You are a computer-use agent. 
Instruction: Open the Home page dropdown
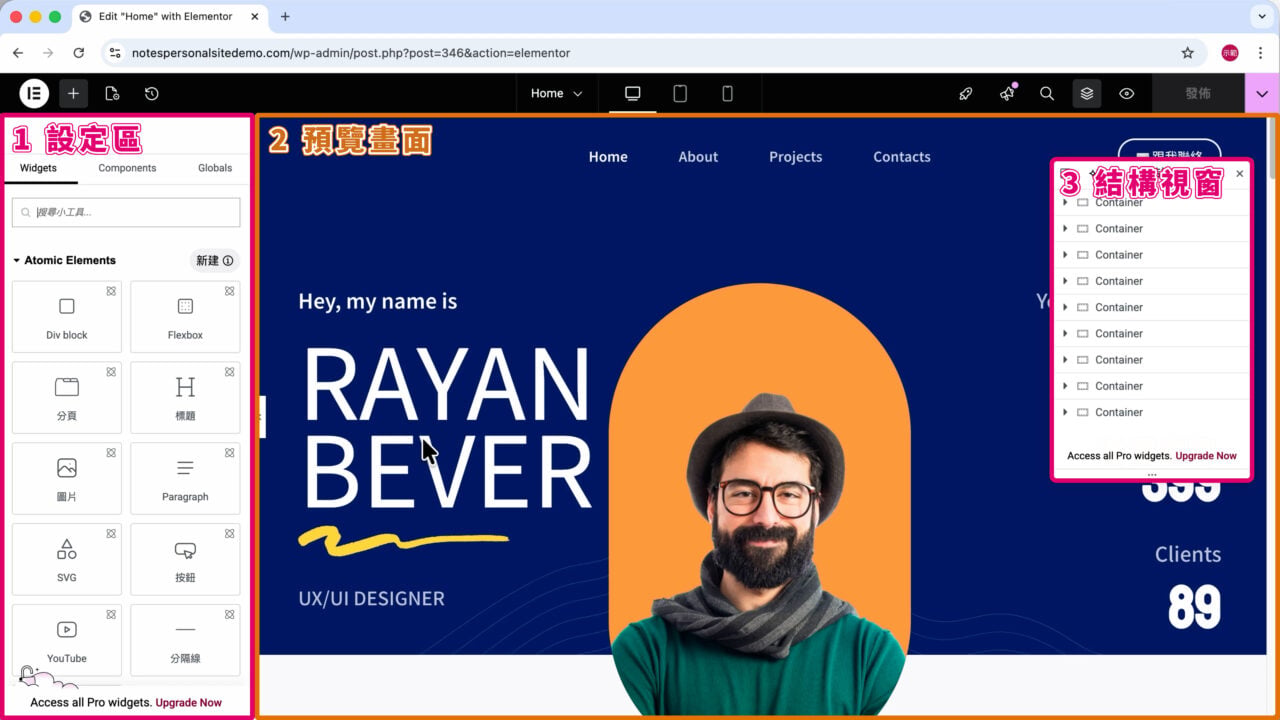click(x=556, y=93)
